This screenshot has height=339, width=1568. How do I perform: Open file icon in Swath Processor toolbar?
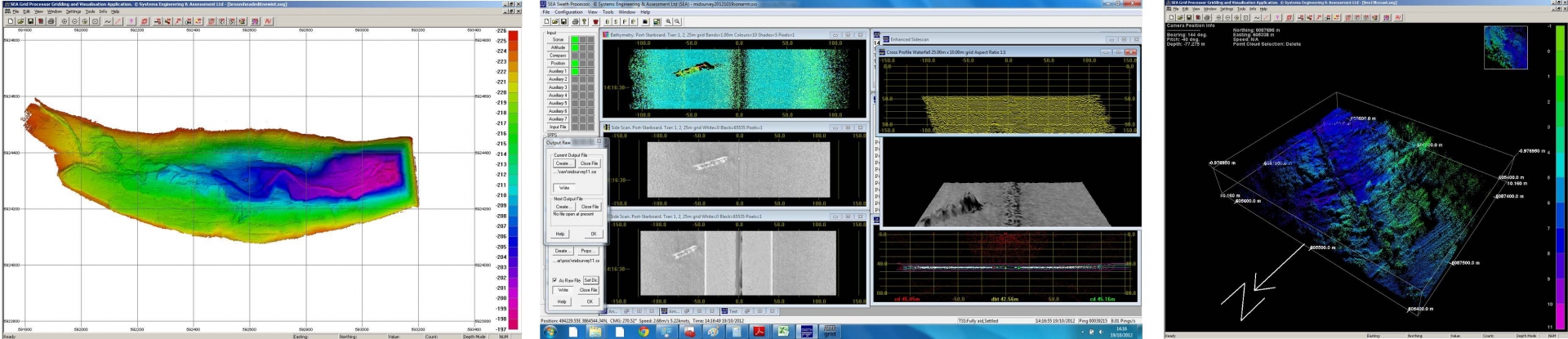[554, 22]
